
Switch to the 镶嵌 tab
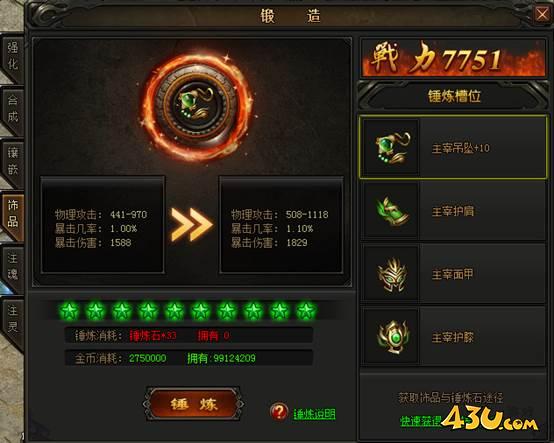click(13, 161)
